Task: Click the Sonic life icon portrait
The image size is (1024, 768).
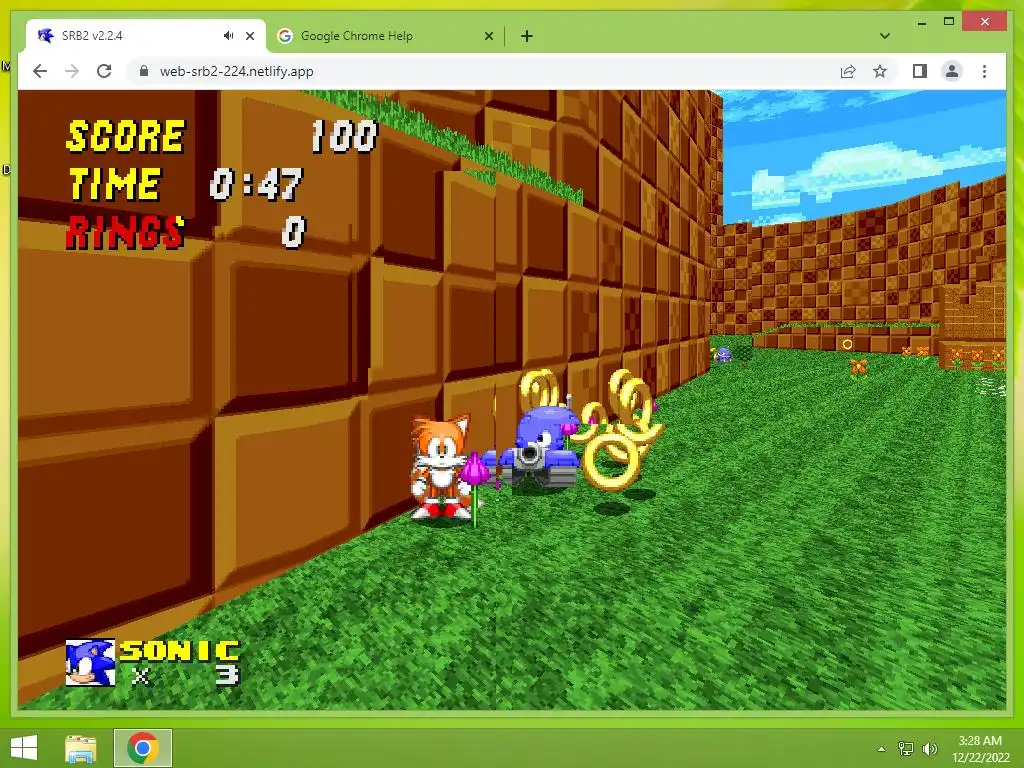Action: pos(90,662)
